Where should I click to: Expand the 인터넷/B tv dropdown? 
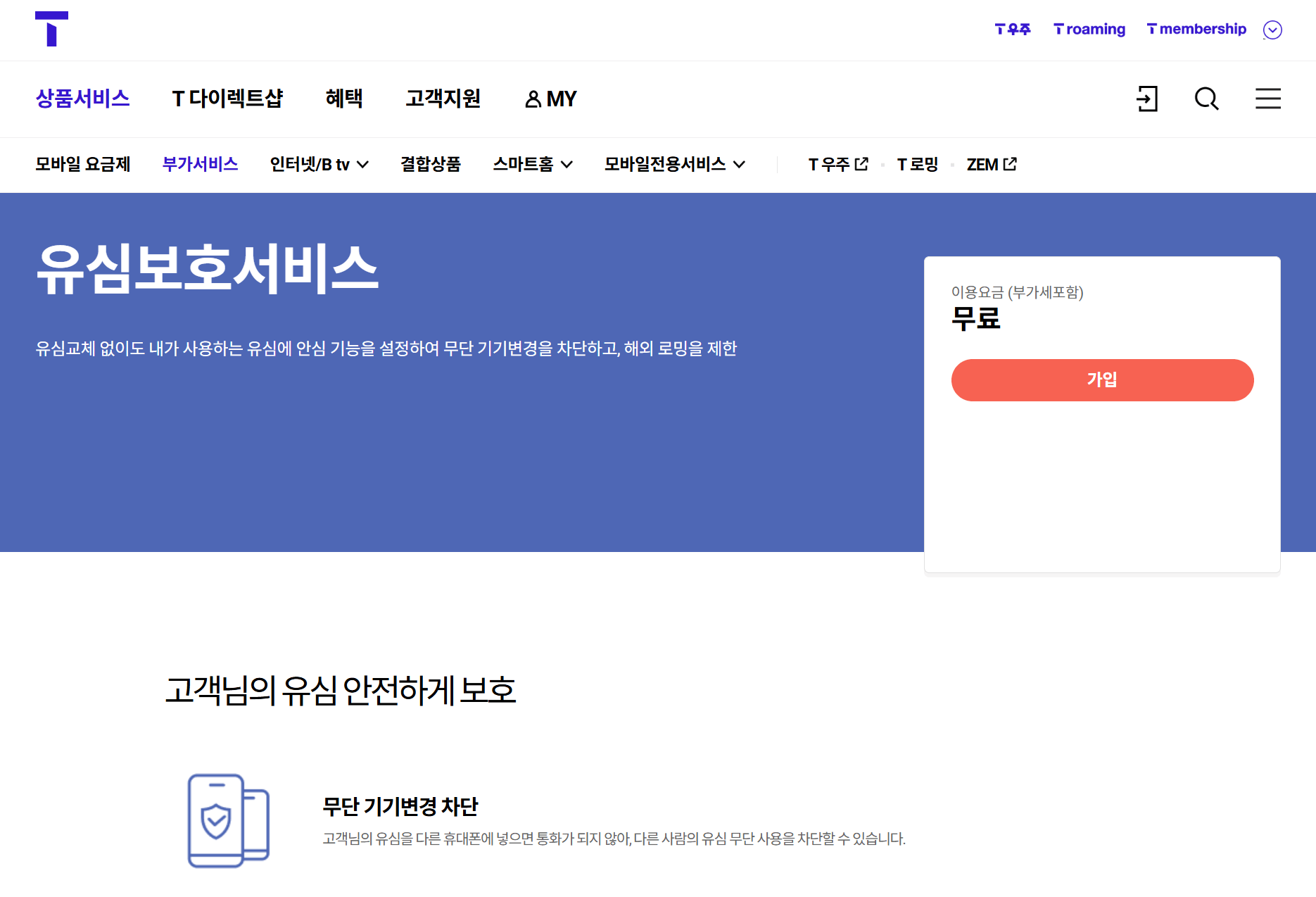pos(364,164)
